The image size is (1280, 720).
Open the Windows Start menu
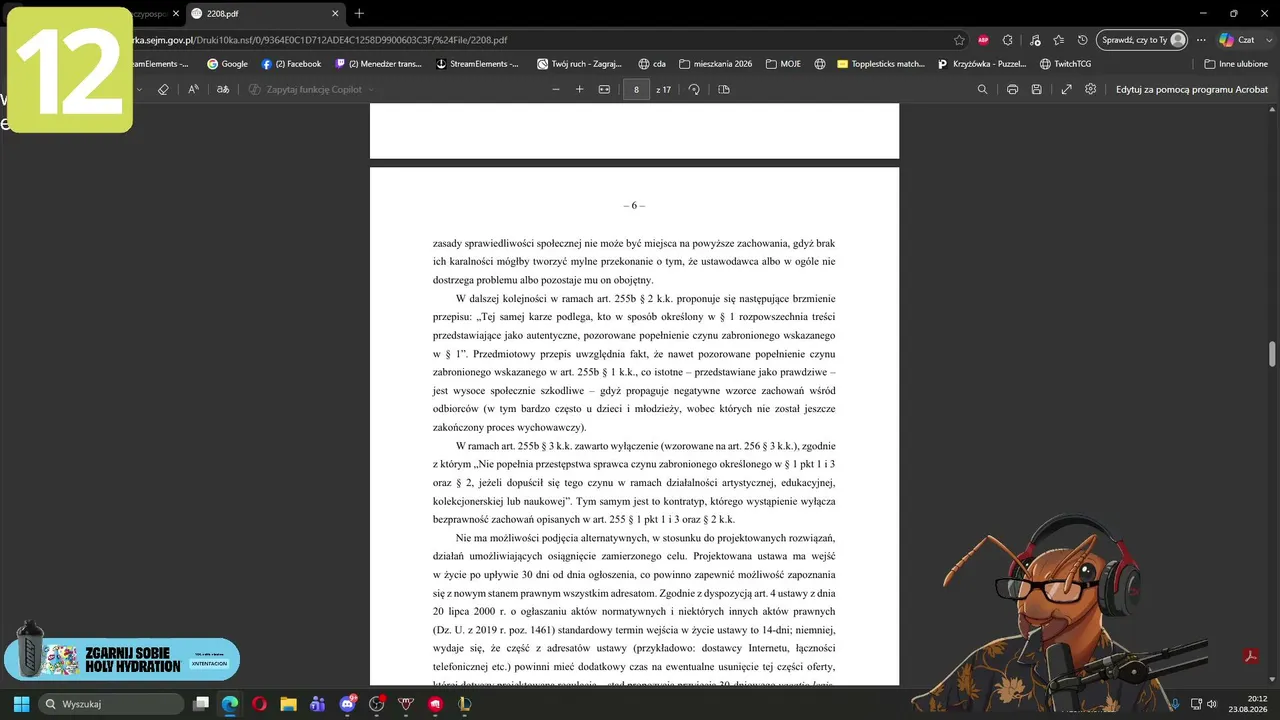21,704
